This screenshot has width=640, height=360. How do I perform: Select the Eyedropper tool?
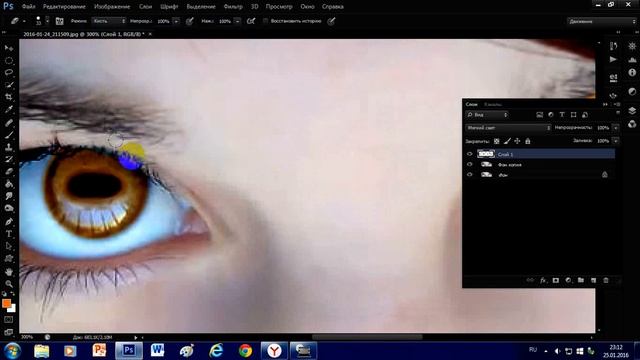9,109
